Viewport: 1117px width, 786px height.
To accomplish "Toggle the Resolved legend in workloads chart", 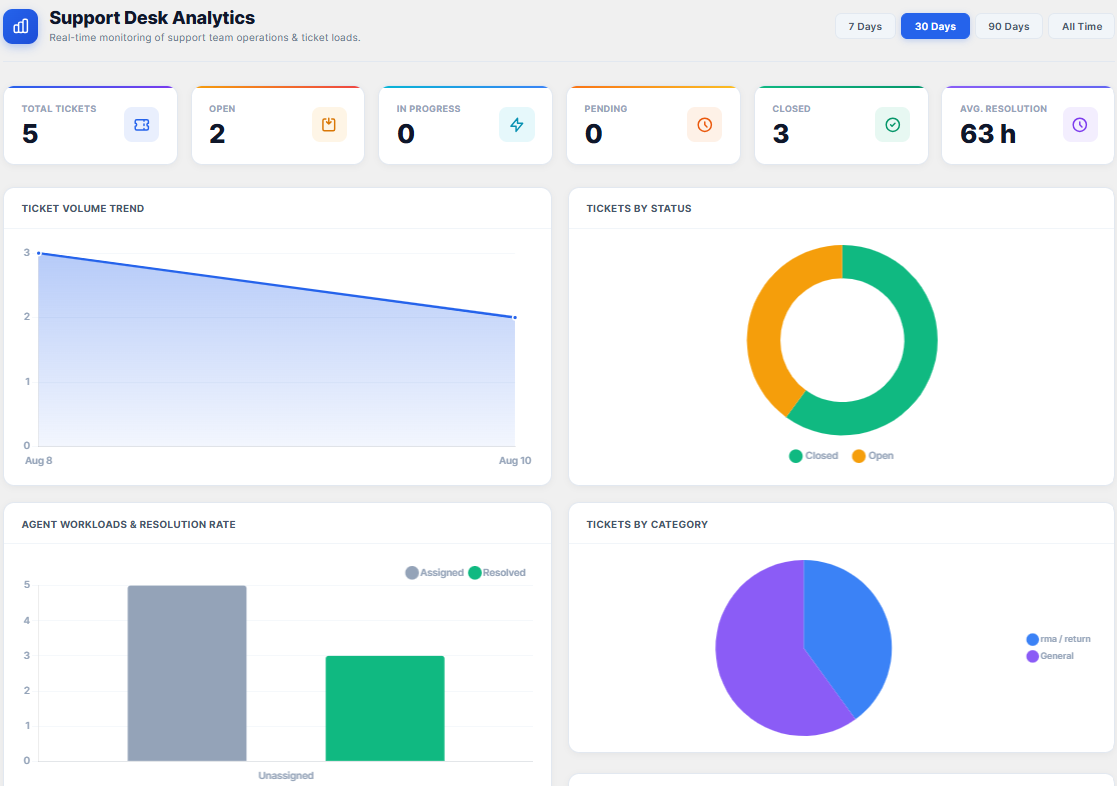I will 497,572.
